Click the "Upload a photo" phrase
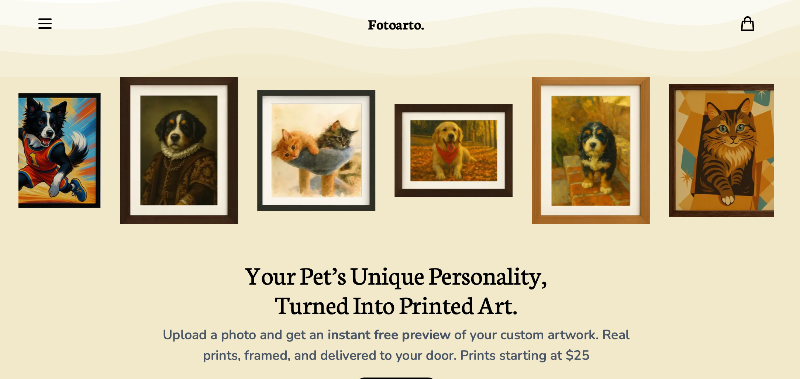Screen dimensions: 800x379 (202, 335)
